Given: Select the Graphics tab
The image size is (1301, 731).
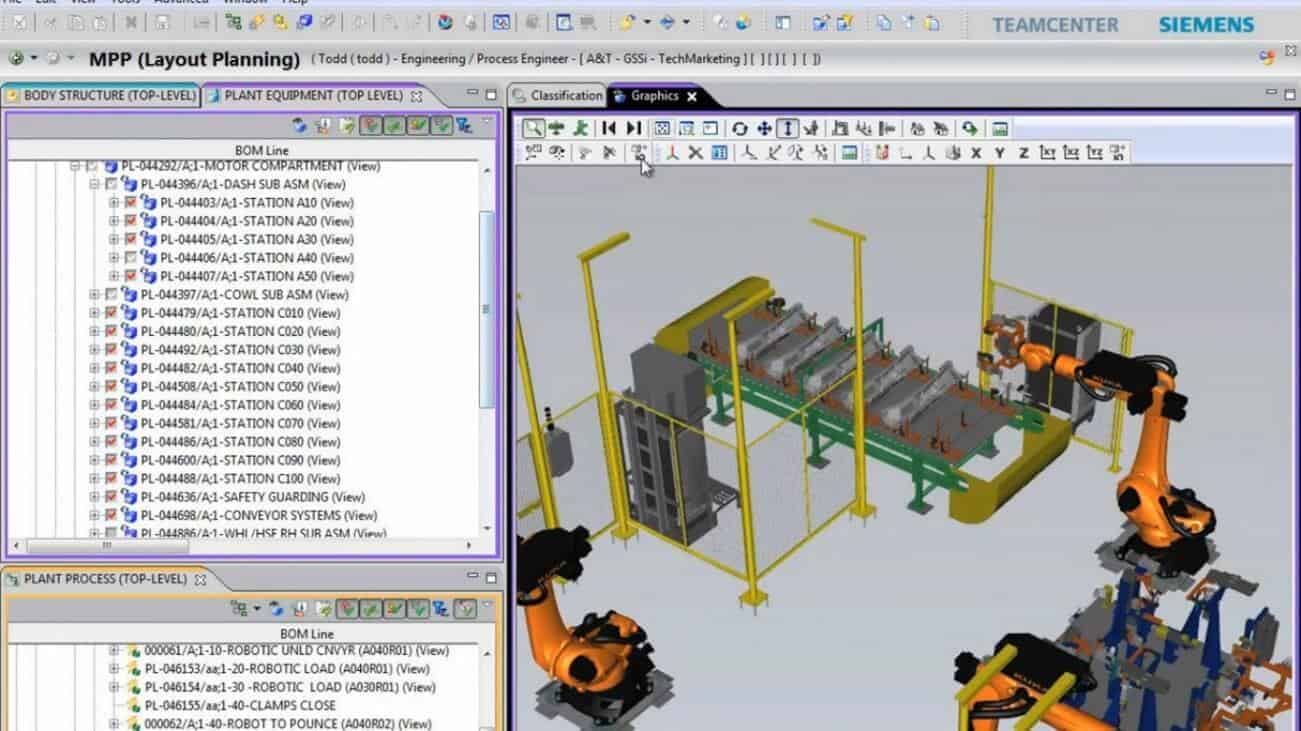Looking at the screenshot, I should click(x=654, y=96).
